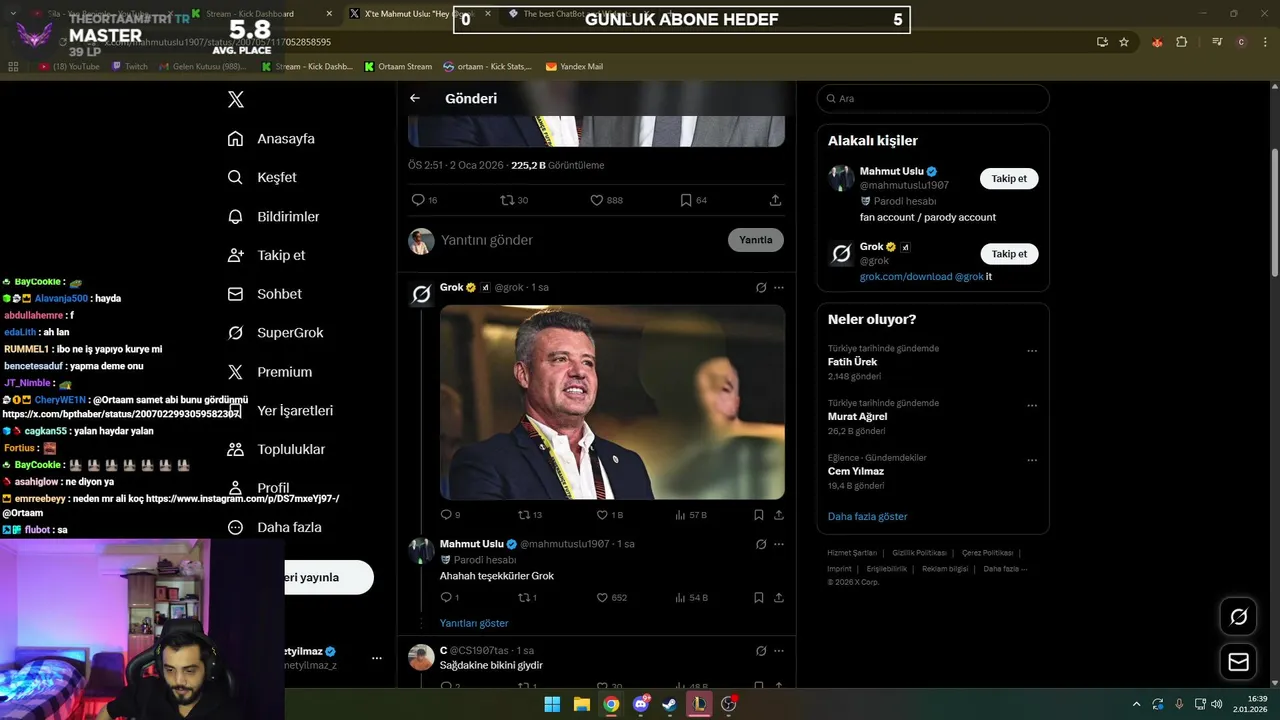1280x720 pixels.
Task: Click the X logo in the sidebar
Action: point(236,99)
